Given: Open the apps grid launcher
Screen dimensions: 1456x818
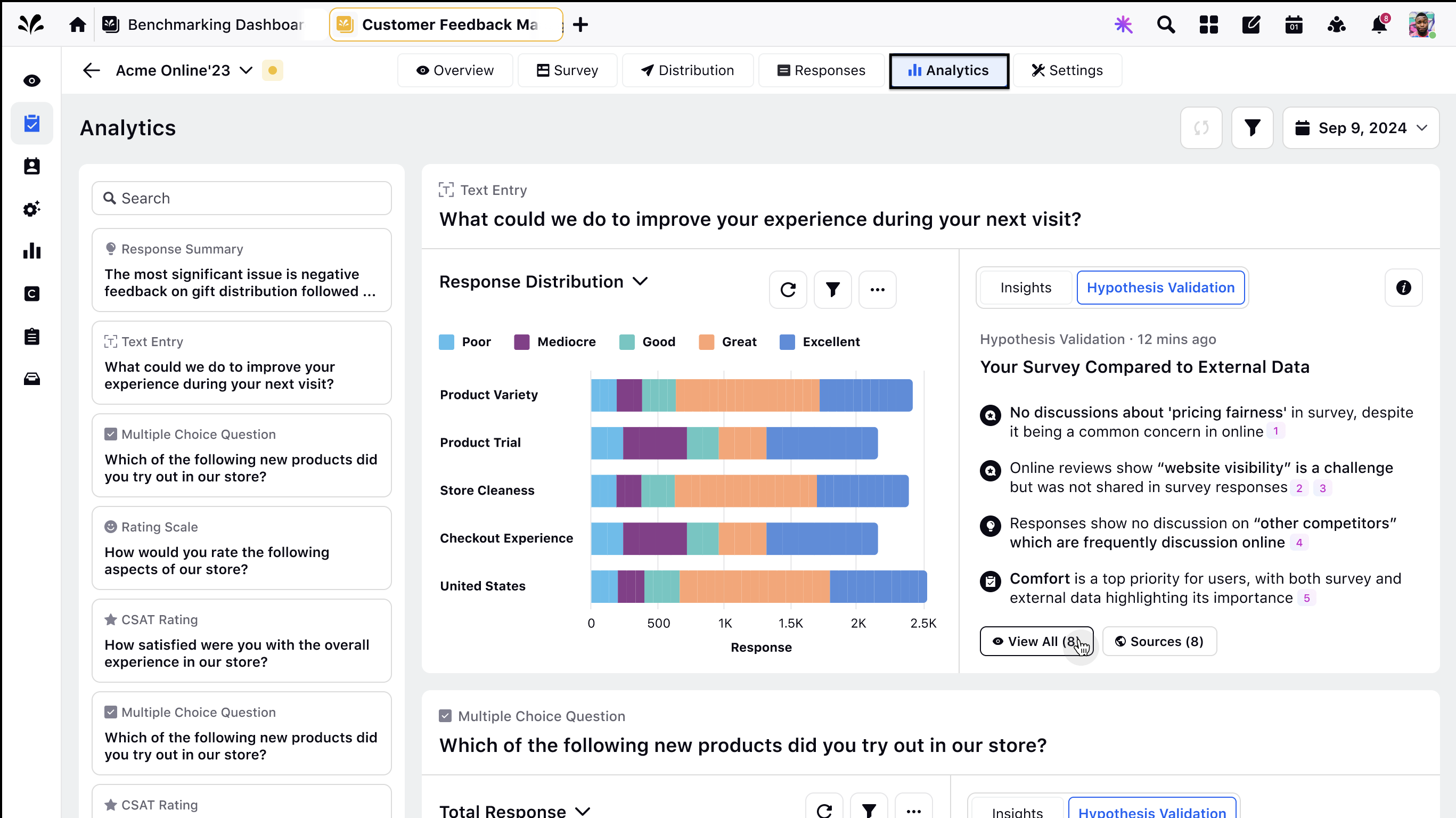Looking at the screenshot, I should [1208, 24].
